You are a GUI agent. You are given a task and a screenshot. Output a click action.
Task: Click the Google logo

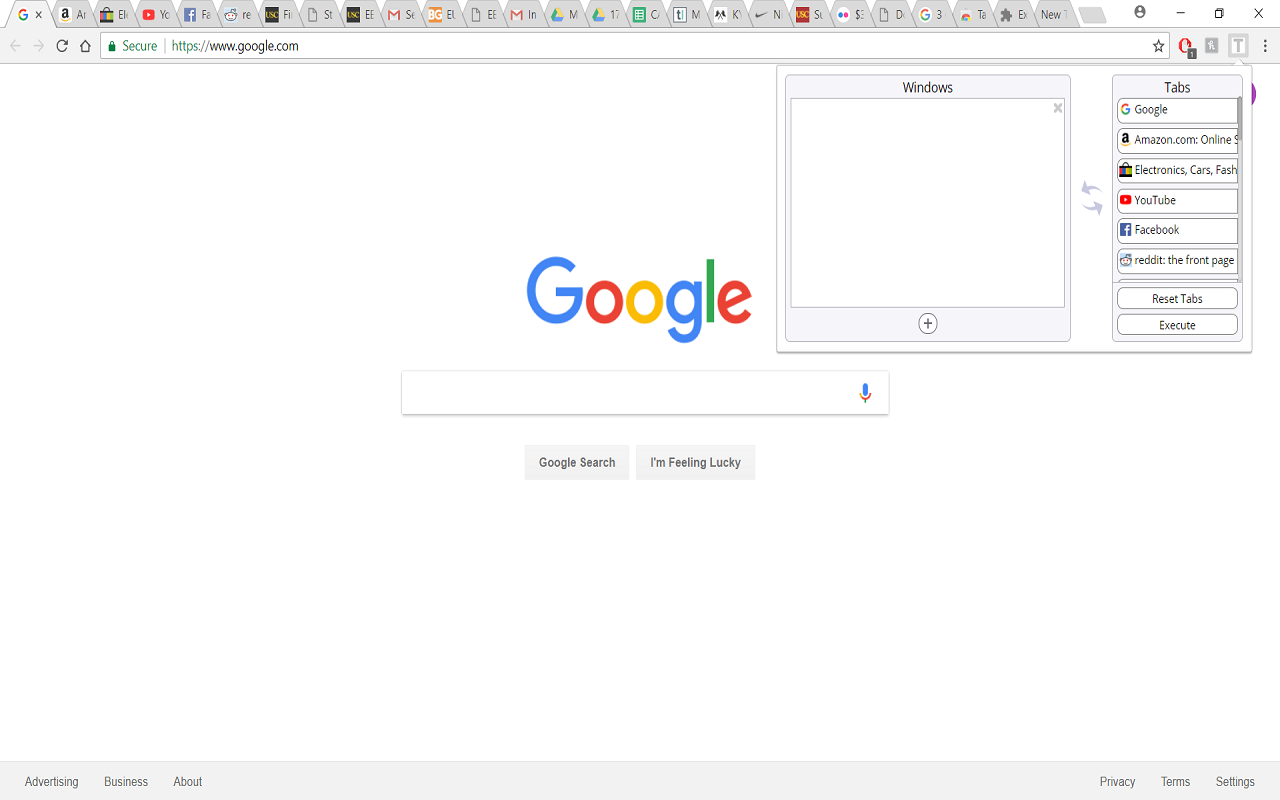click(639, 299)
